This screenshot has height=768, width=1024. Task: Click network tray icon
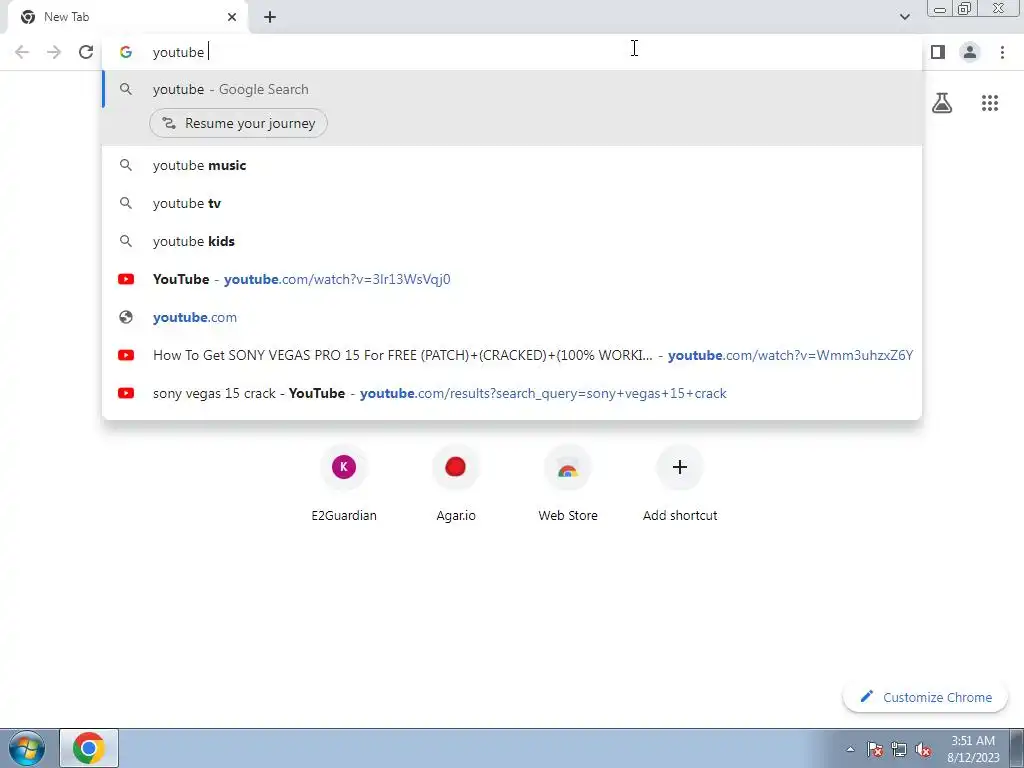pos(899,749)
